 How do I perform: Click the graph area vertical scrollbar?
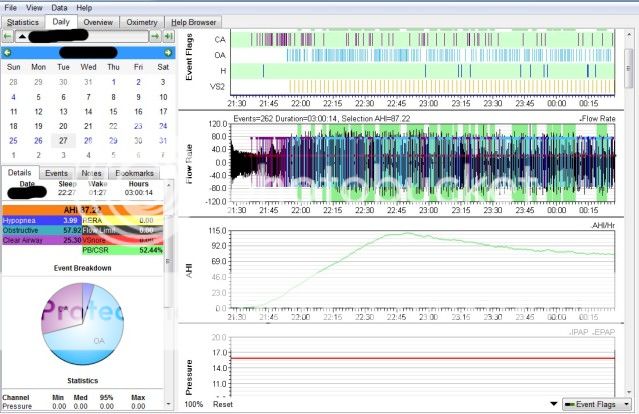pos(628,68)
